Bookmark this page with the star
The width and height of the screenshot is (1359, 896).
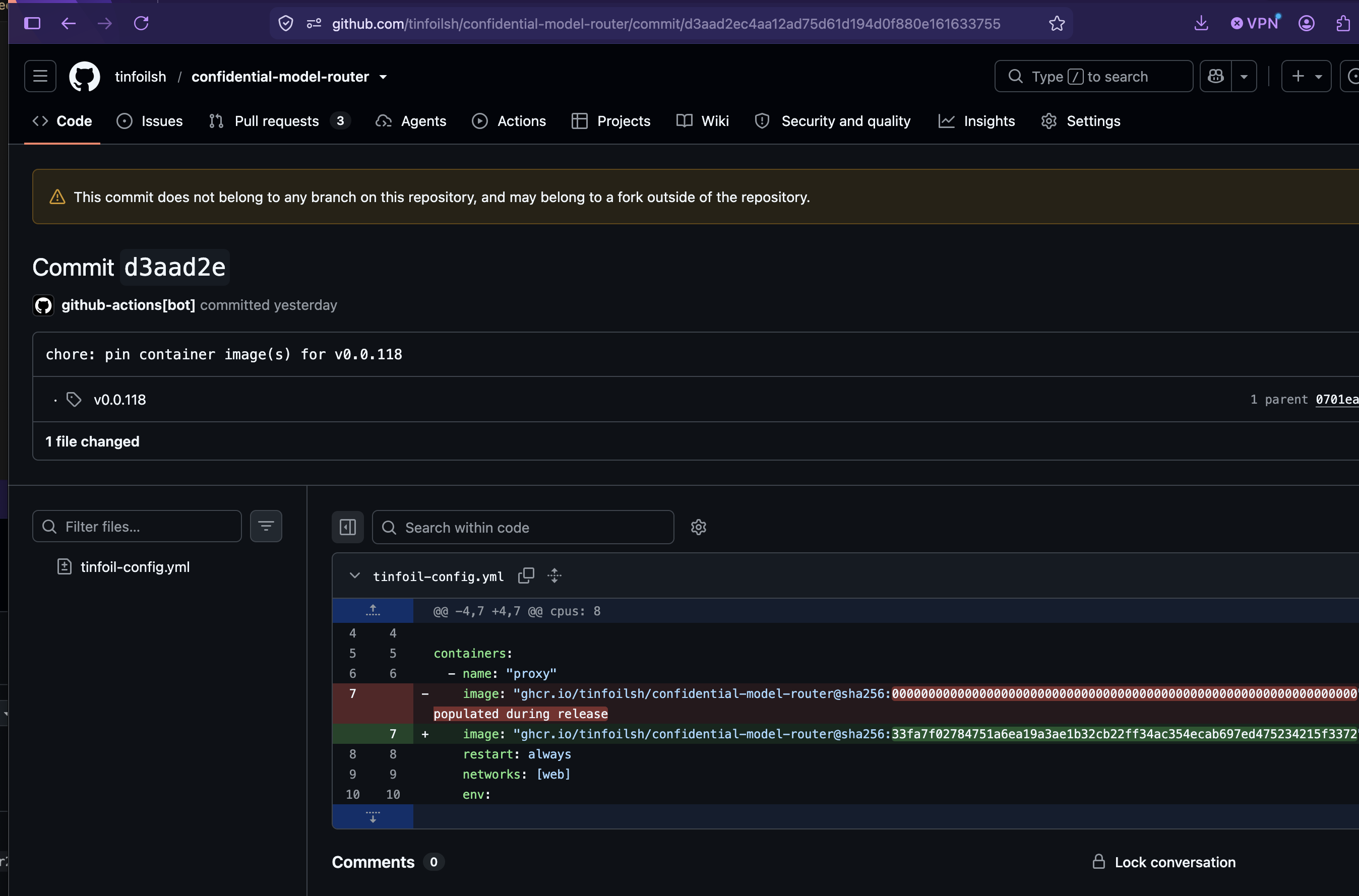pos(1057,23)
